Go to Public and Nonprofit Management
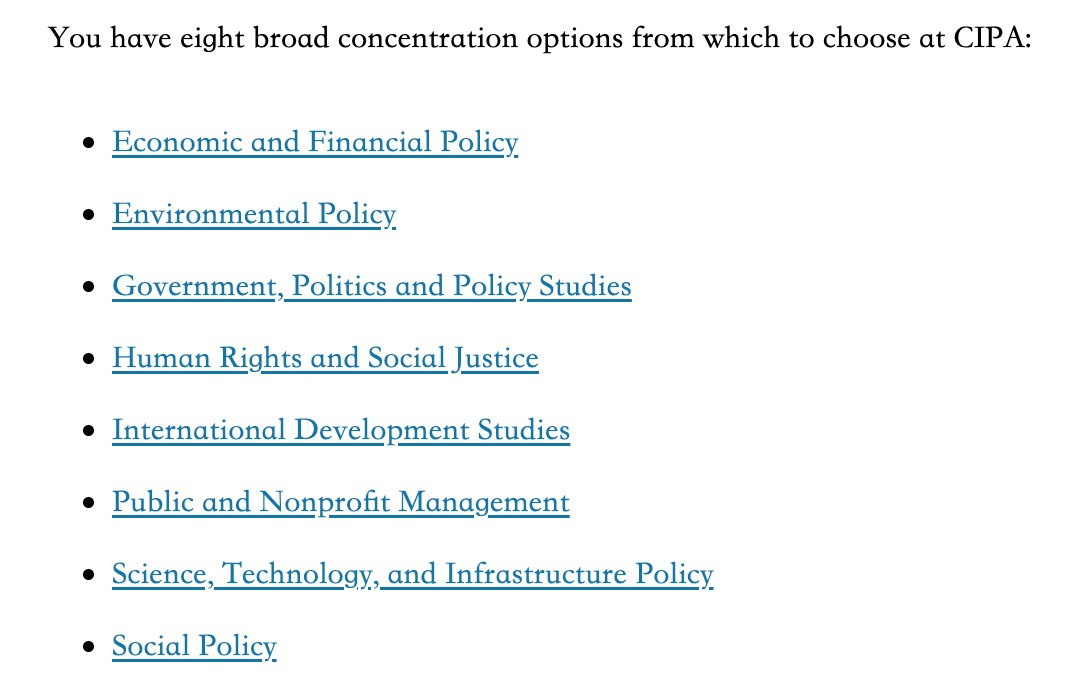Image resolution: width=1078 pixels, height=694 pixels. click(341, 502)
